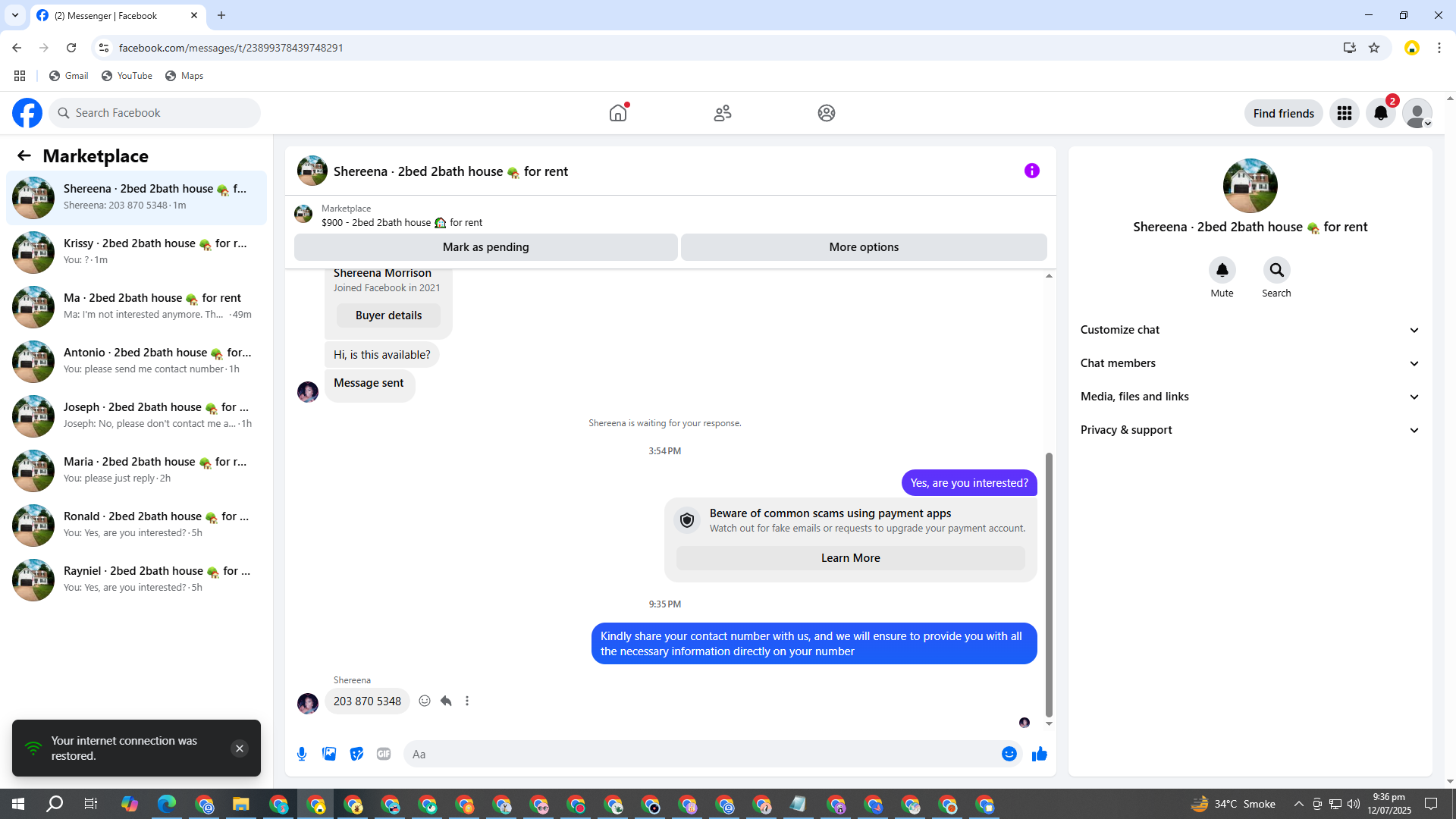The width and height of the screenshot is (1456, 819).
Task: Expand Chat members section
Action: [x=1250, y=363]
